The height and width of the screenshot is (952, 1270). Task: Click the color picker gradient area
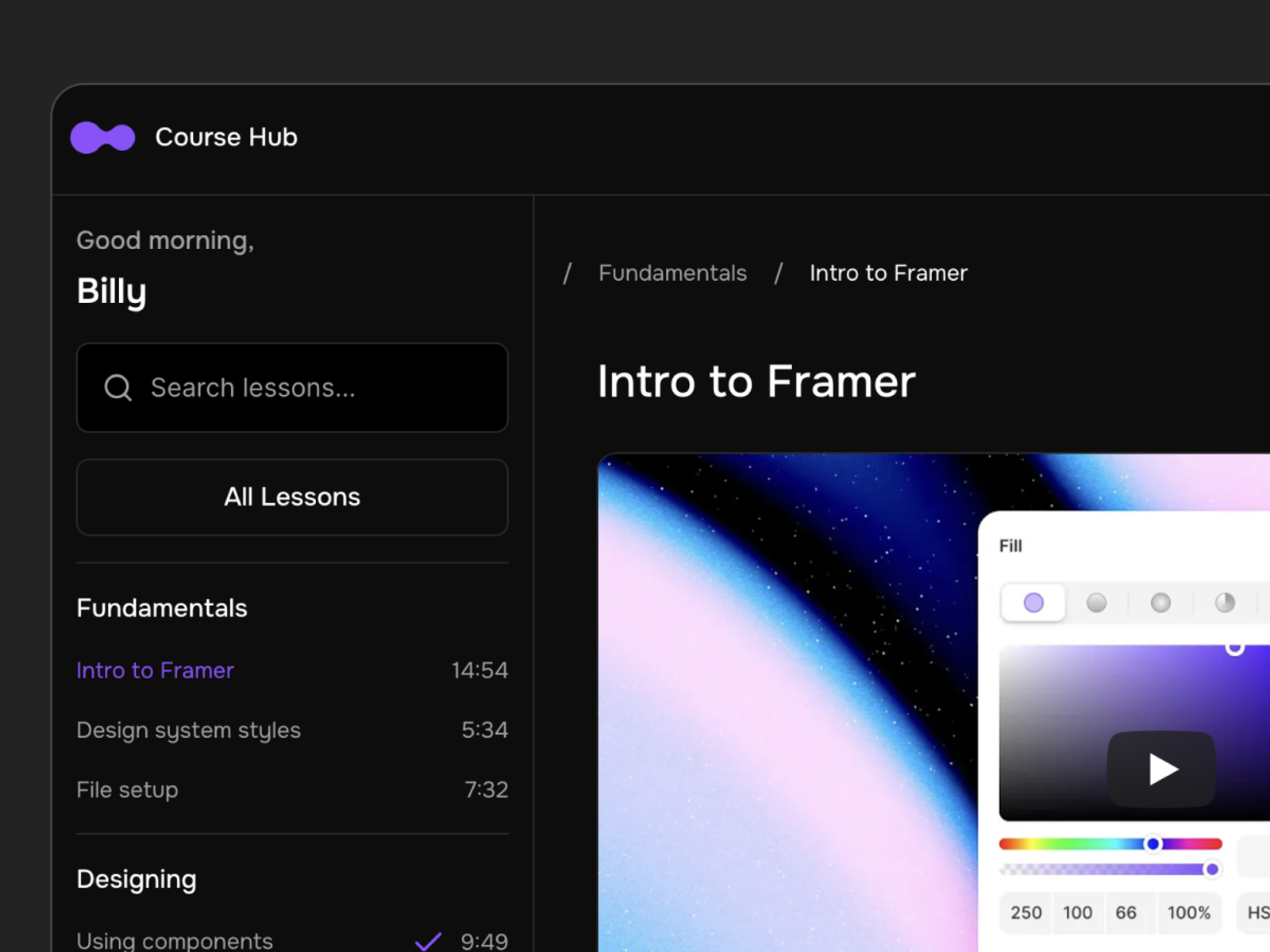[1134, 733]
